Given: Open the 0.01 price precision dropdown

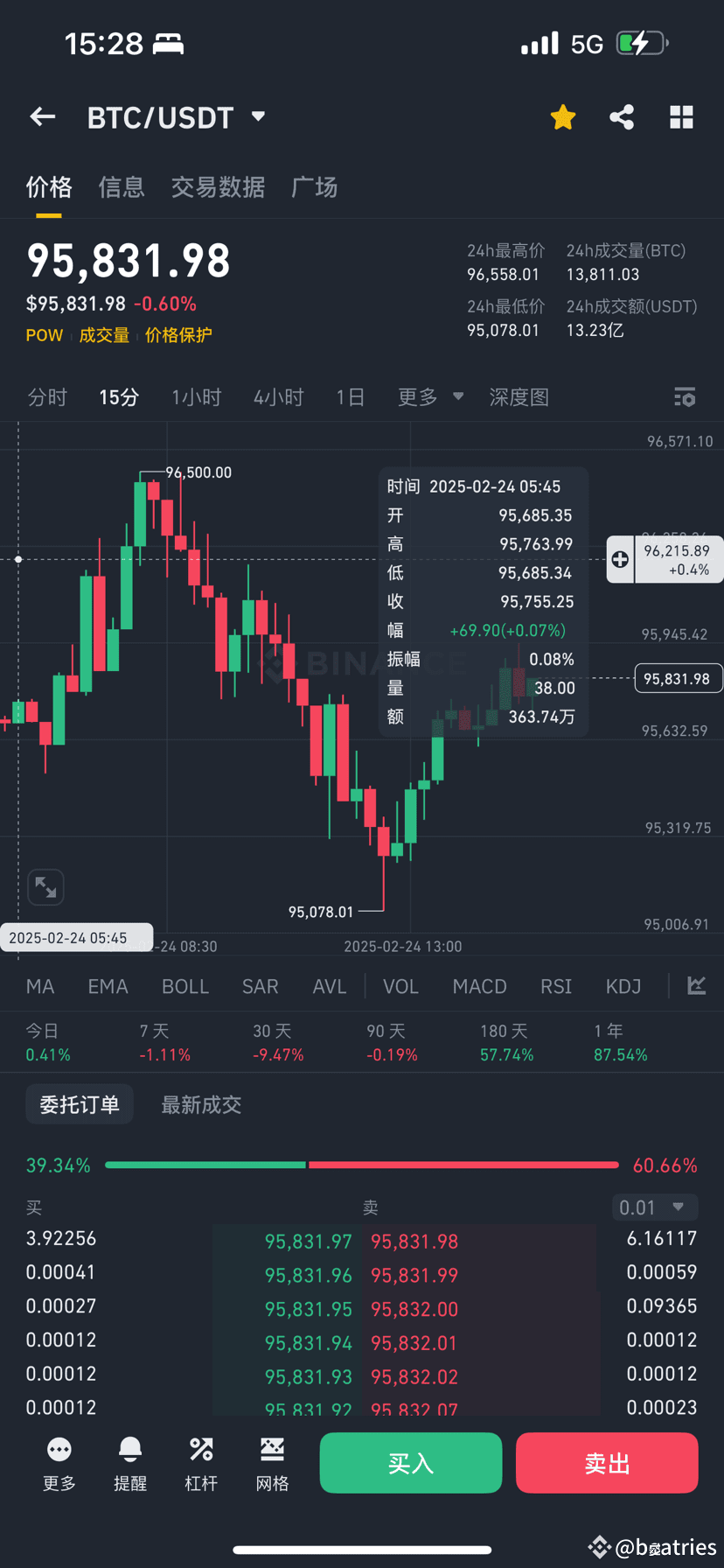Looking at the screenshot, I should coord(655,1207).
